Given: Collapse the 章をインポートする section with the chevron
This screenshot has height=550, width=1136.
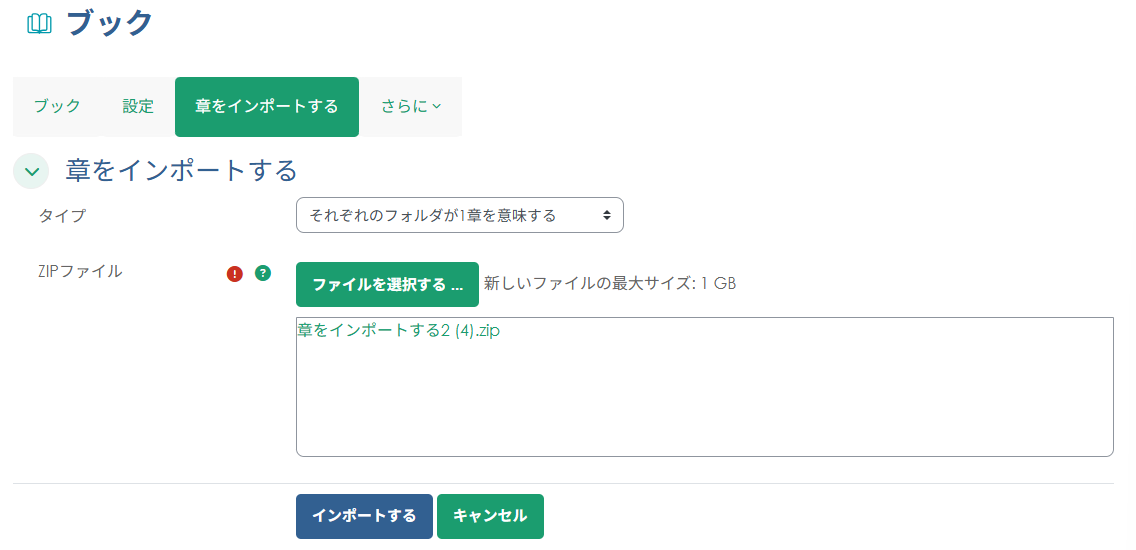Looking at the screenshot, I should click(x=31, y=171).
